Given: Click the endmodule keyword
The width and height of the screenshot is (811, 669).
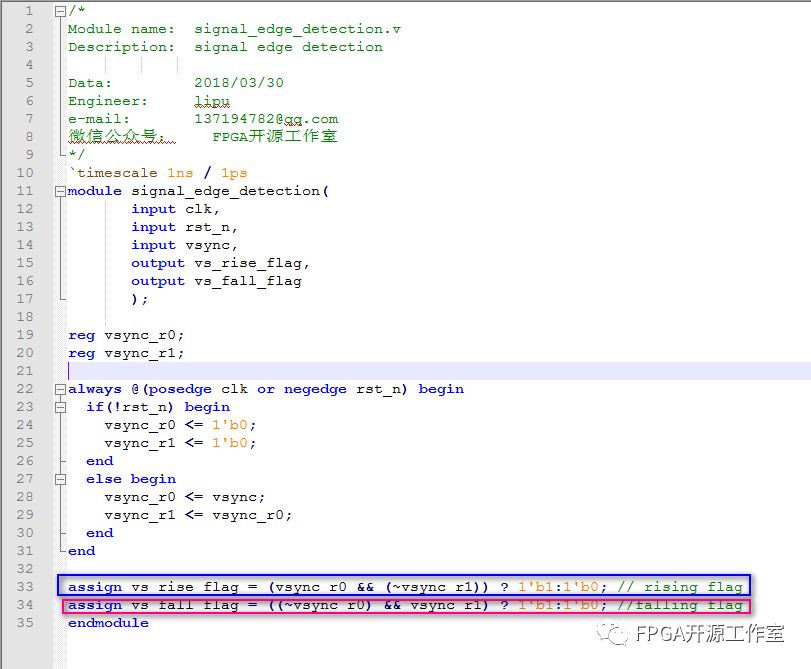Looking at the screenshot, I should (x=108, y=623).
